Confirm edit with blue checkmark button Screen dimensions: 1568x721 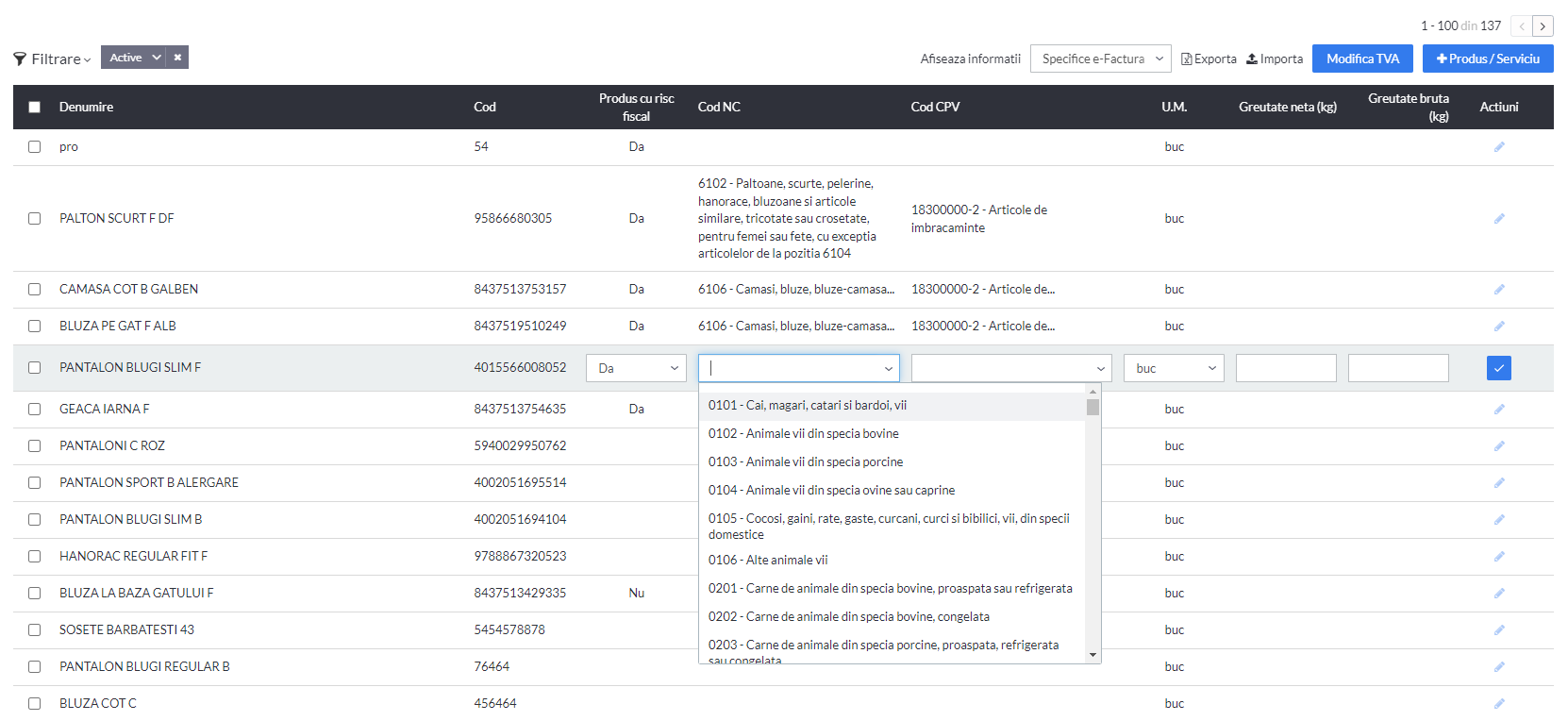pyautogui.click(x=1498, y=368)
